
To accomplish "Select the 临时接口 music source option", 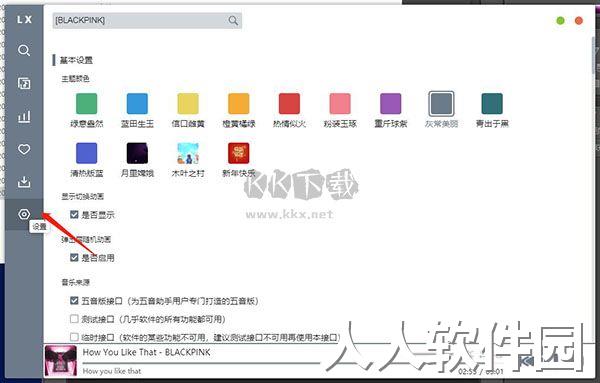I will click(74, 337).
